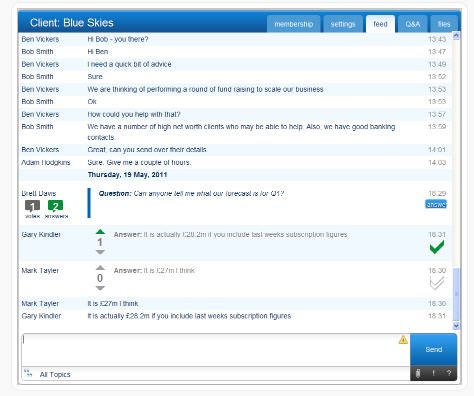Click the topics quote icon beside All Topics
The width and height of the screenshot is (474, 396).
click(28, 373)
